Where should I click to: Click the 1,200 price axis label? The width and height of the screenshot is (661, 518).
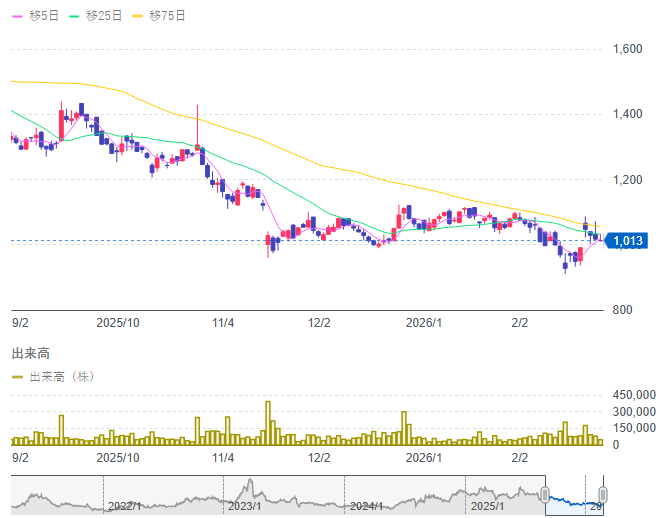[x=627, y=180]
